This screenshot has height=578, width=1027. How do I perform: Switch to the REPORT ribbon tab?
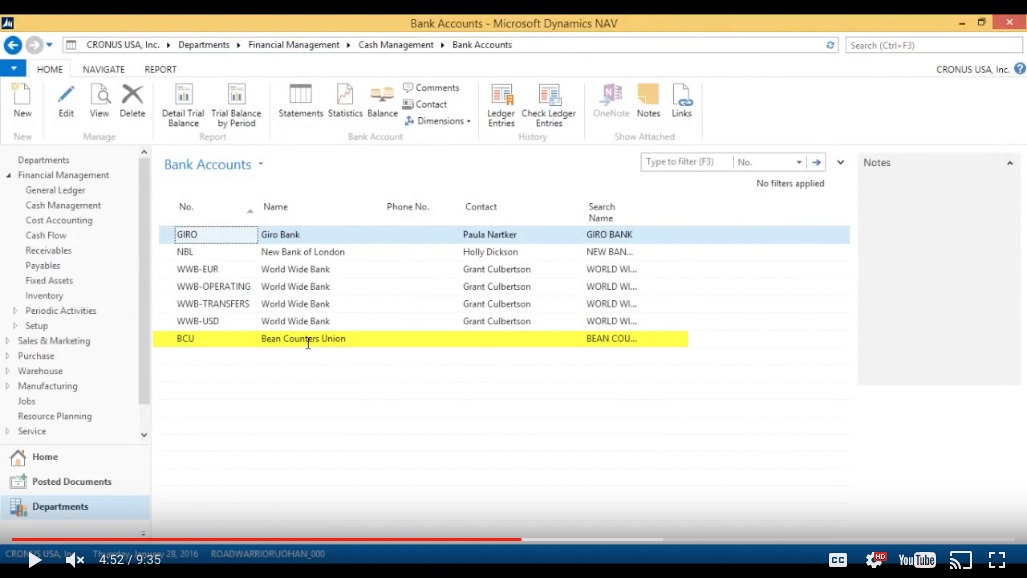(160, 69)
